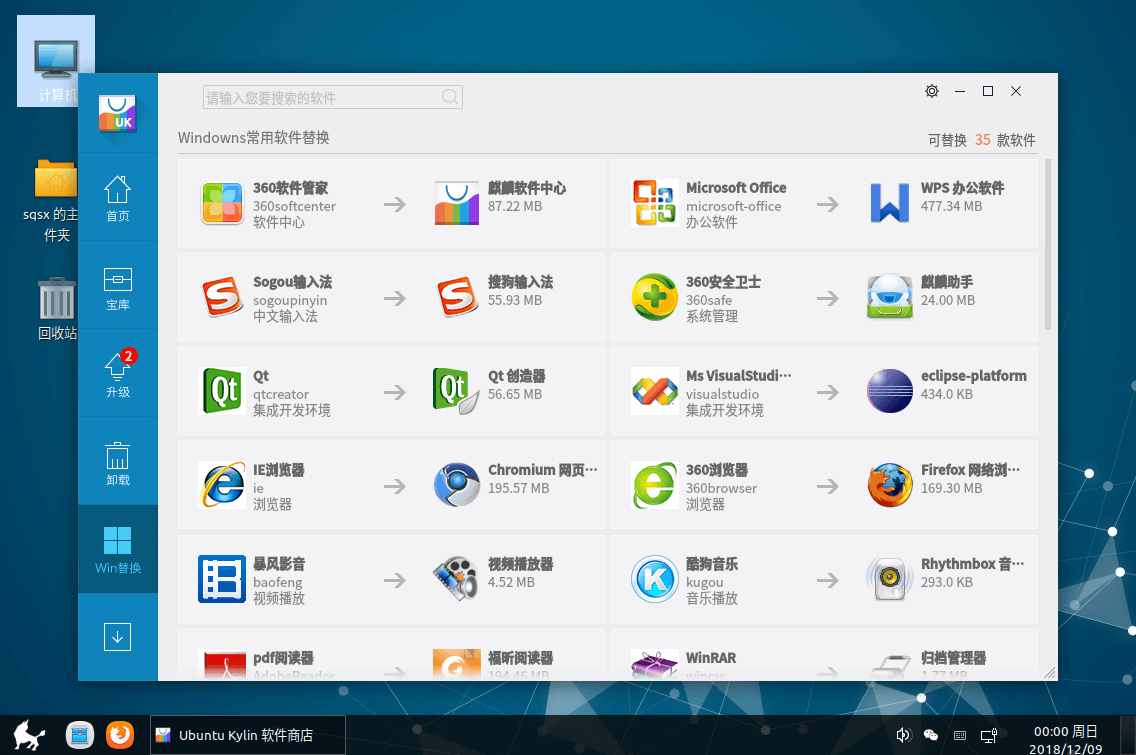Select the WinRAR entry title
This screenshot has width=1136, height=755.
pyautogui.click(x=711, y=658)
